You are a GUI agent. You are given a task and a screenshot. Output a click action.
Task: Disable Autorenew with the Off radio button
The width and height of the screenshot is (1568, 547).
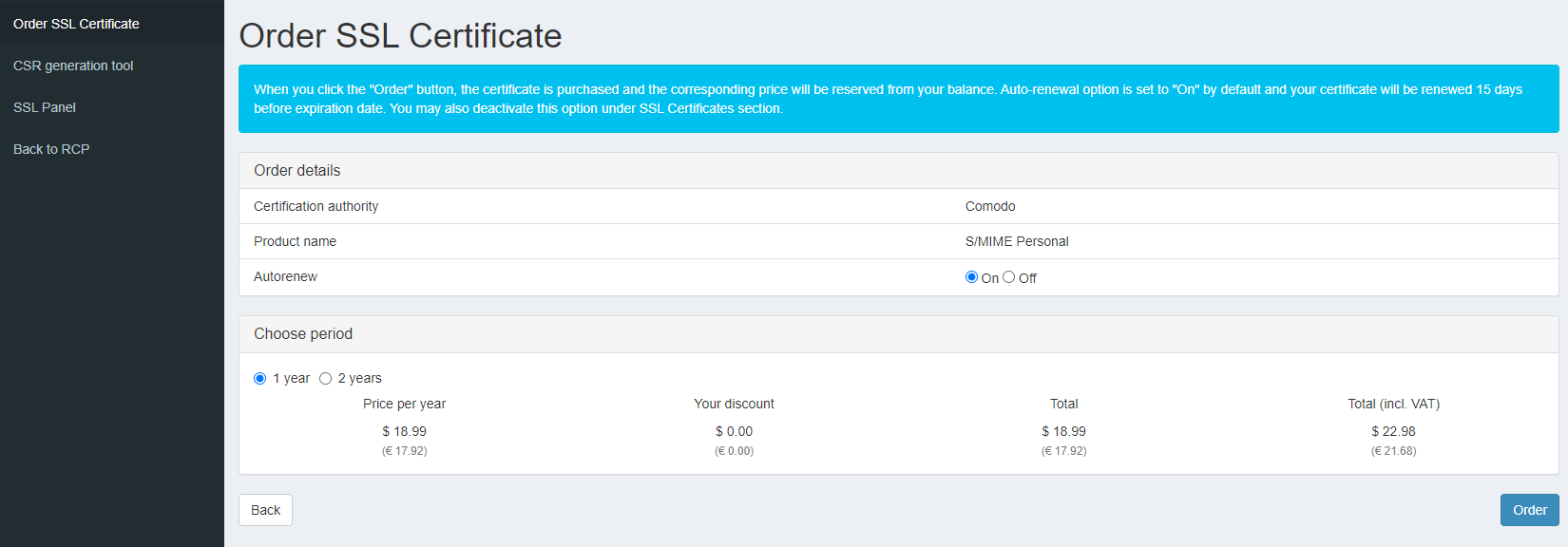click(1009, 277)
